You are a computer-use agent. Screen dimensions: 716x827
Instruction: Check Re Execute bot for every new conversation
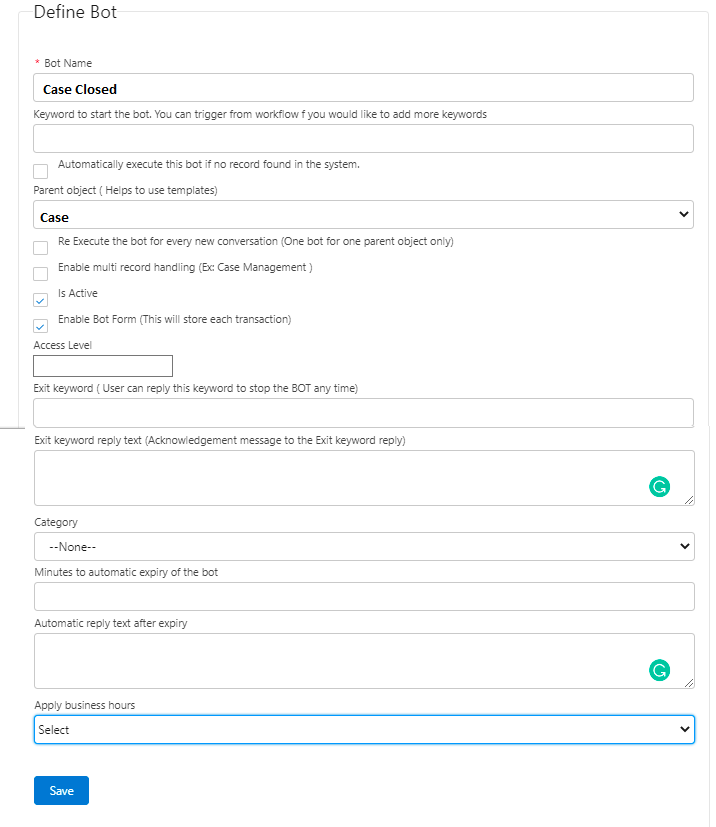41,248
